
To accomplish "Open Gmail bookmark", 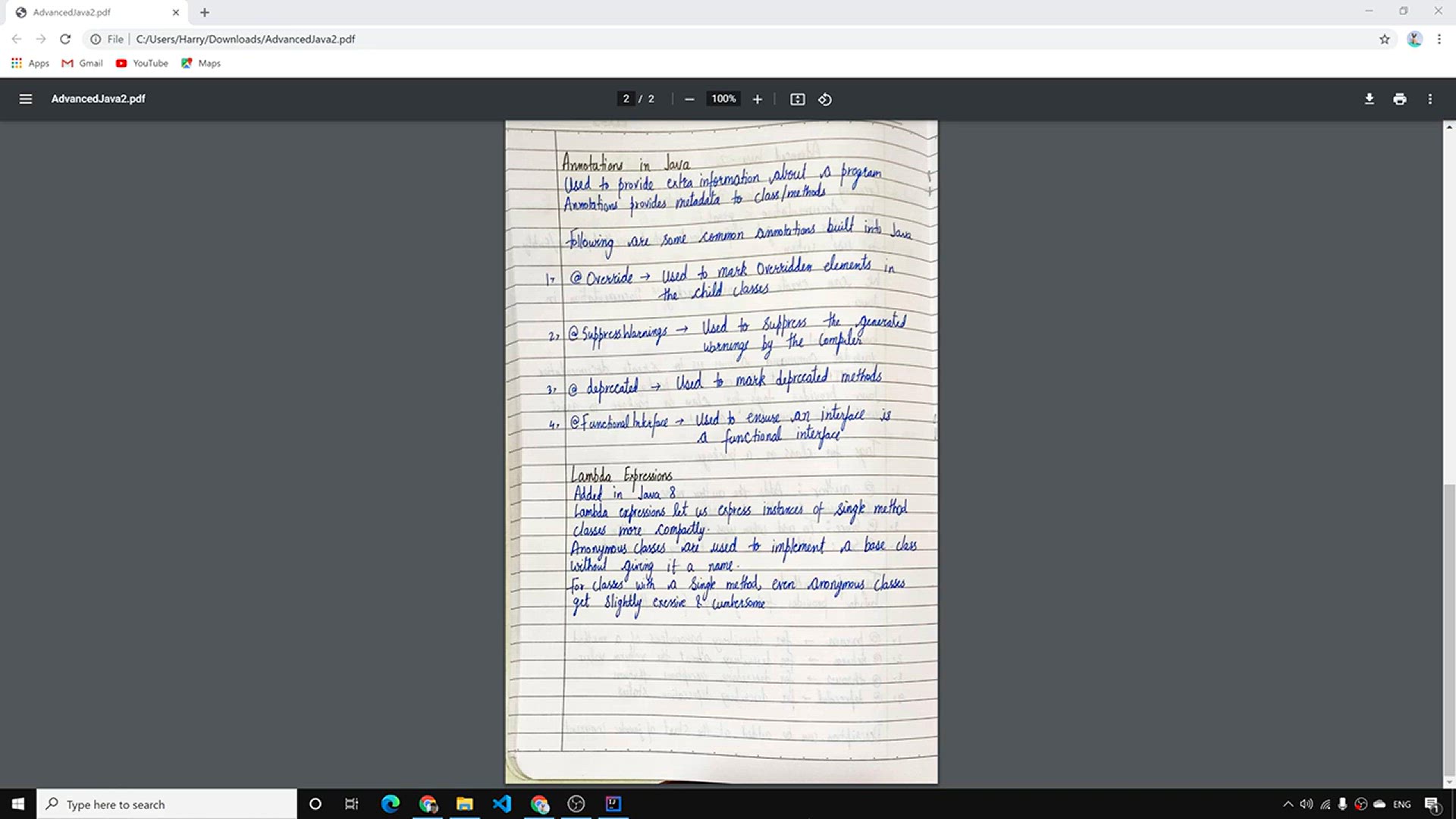I will pos(82,63).
